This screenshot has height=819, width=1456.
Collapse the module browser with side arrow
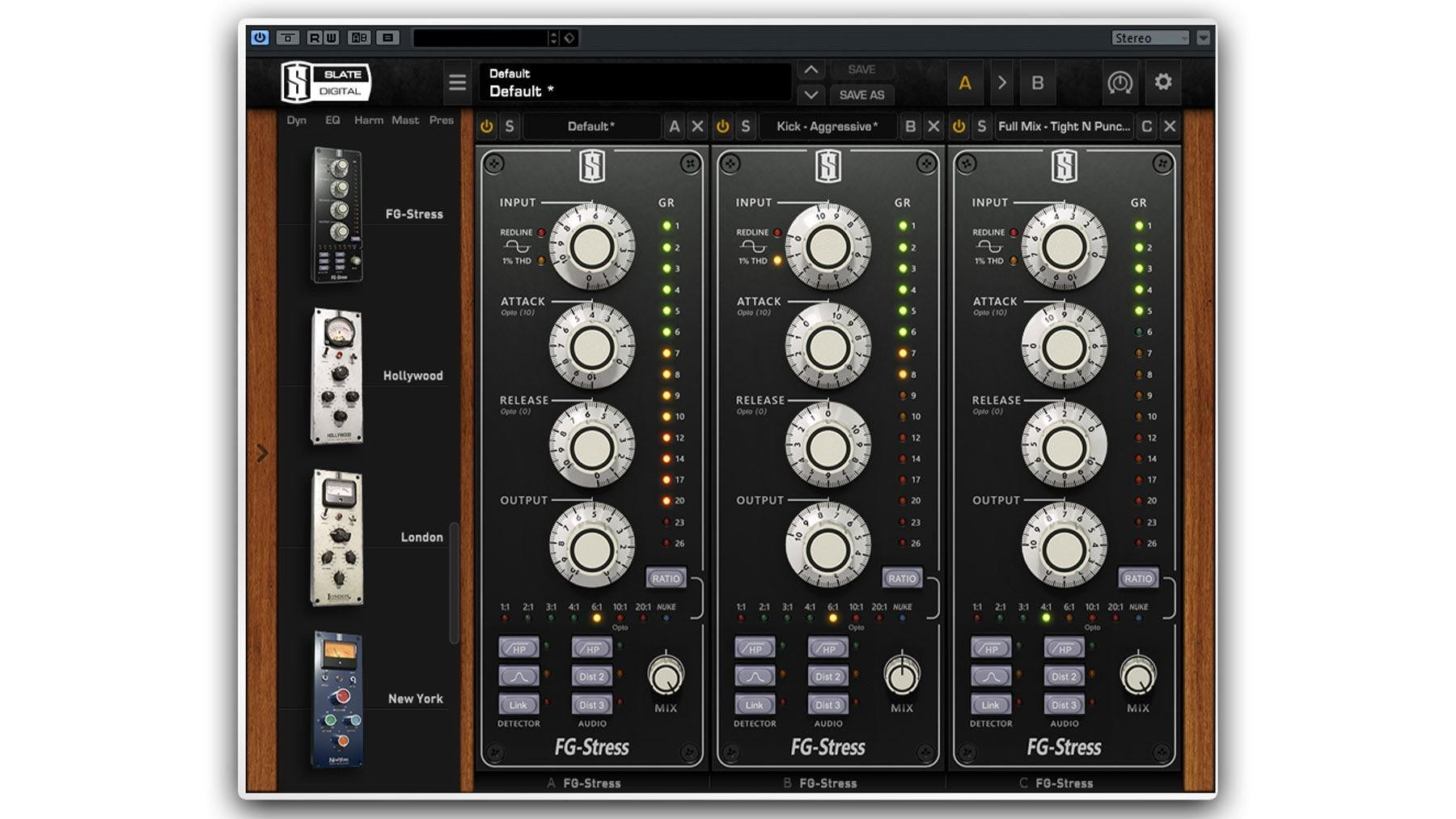pyautogui.click(x=262, y=453)
